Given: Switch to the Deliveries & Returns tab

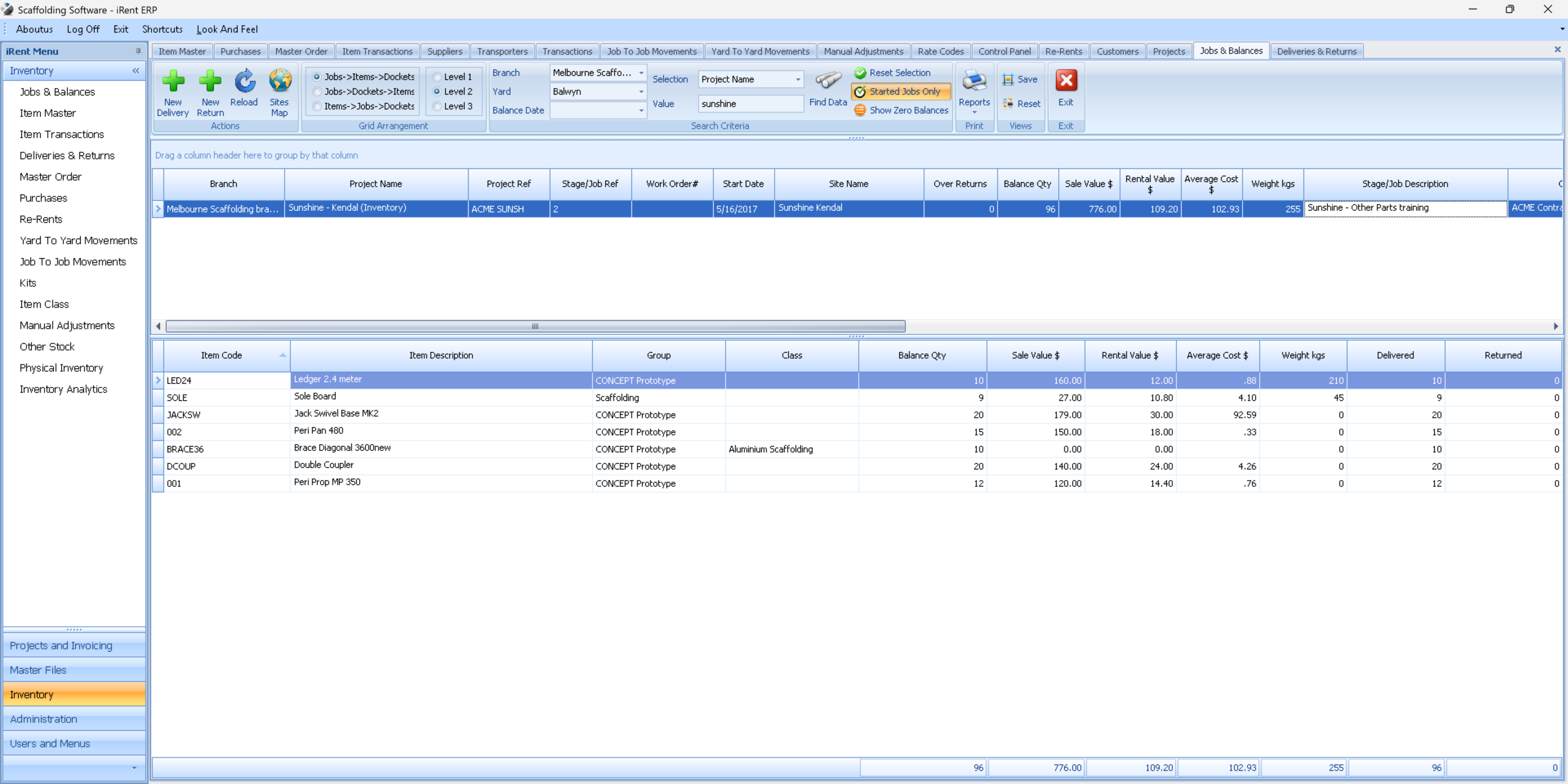Looking at the screenshot, I should [x=1316, y=51].
